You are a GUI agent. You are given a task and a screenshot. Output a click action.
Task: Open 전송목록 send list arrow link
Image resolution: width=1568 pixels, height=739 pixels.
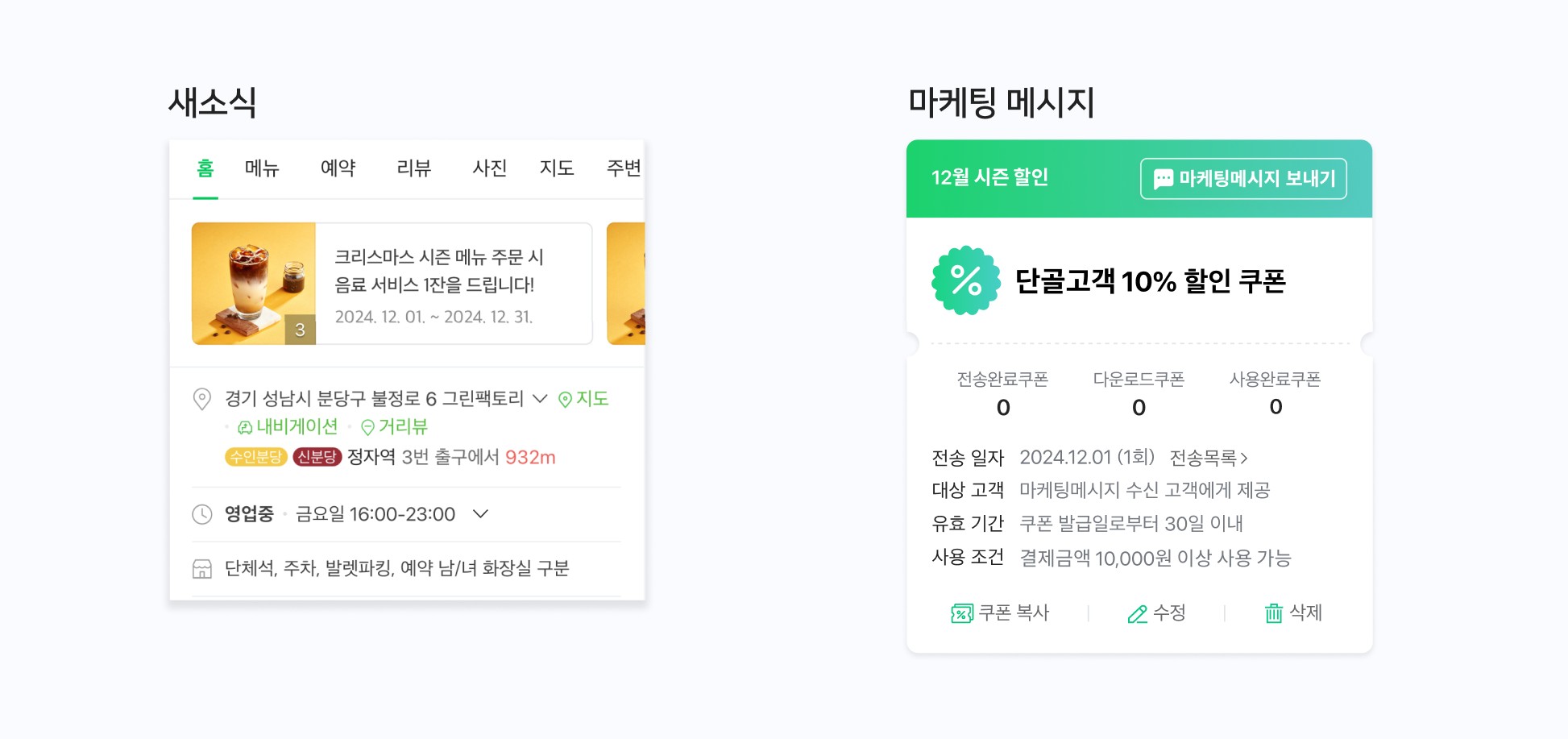(1209, 458)
